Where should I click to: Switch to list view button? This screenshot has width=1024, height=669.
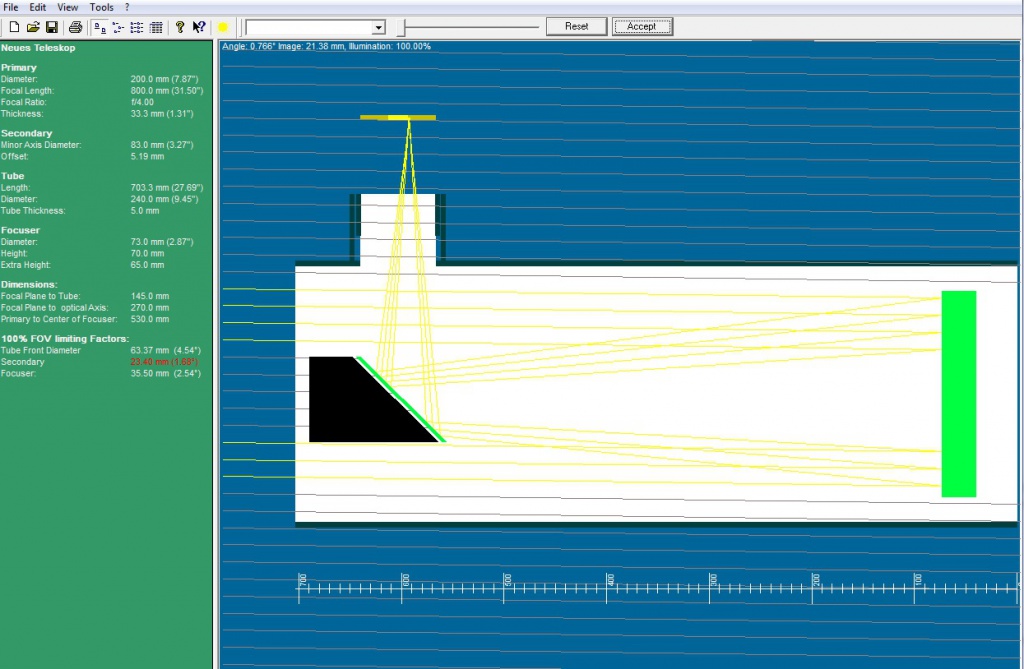136,27
